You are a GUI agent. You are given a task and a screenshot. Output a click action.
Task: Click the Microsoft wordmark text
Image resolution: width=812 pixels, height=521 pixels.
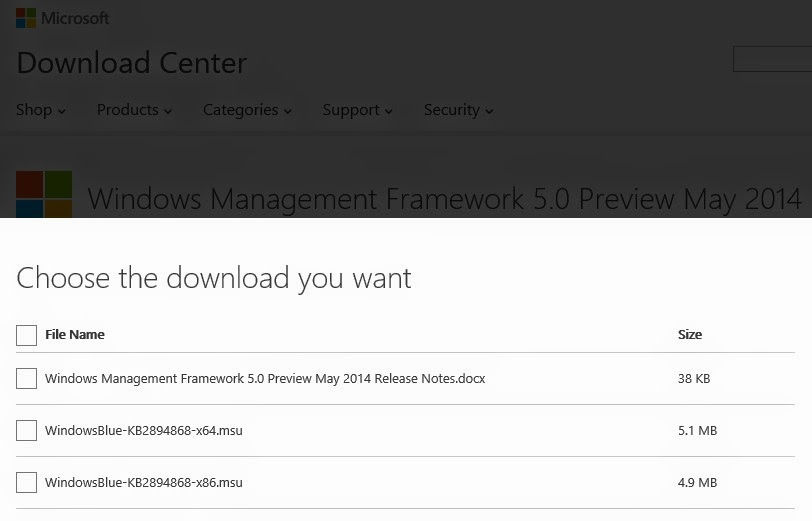point(75,18)
